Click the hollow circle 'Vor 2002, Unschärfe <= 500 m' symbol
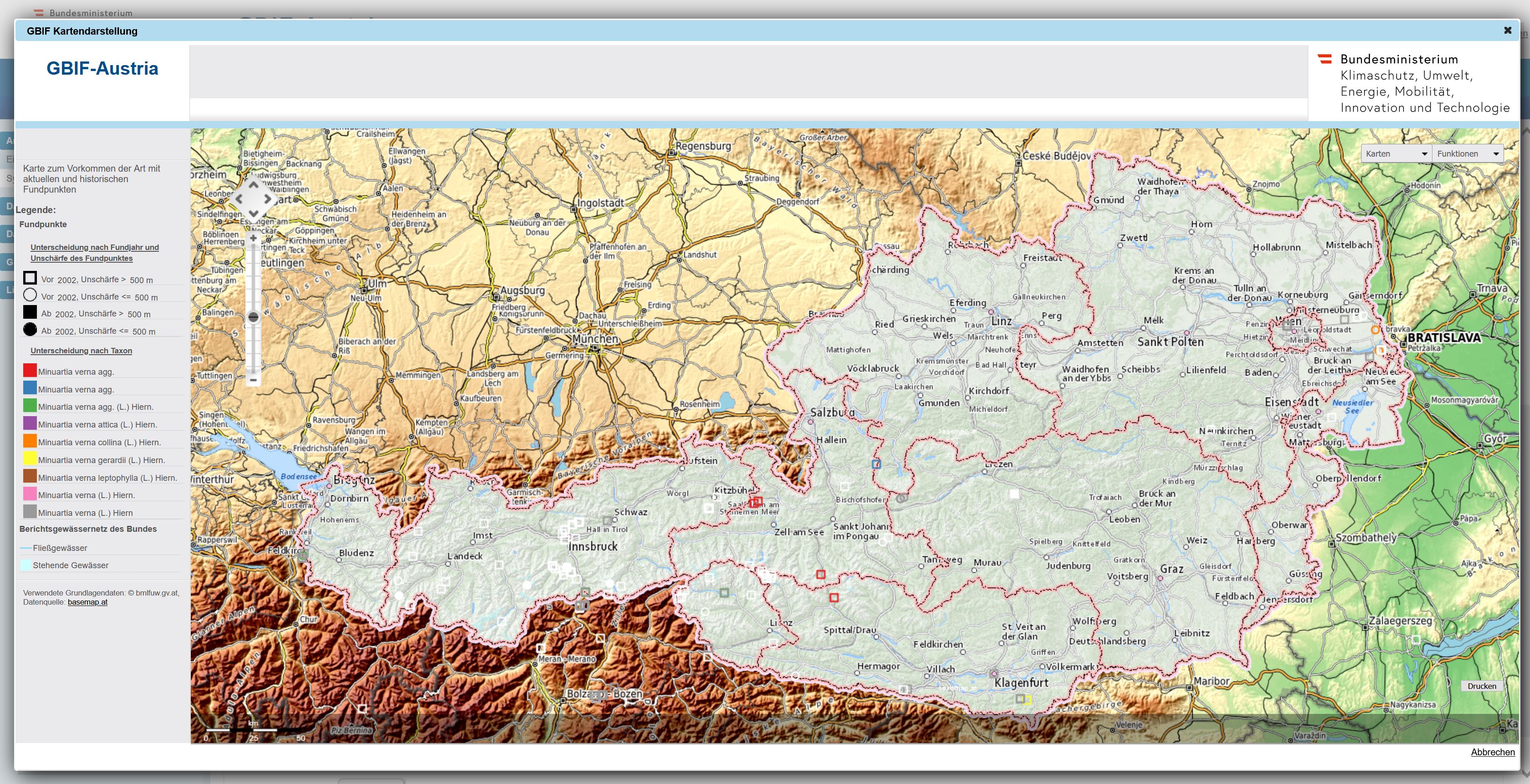 point(30,295)
